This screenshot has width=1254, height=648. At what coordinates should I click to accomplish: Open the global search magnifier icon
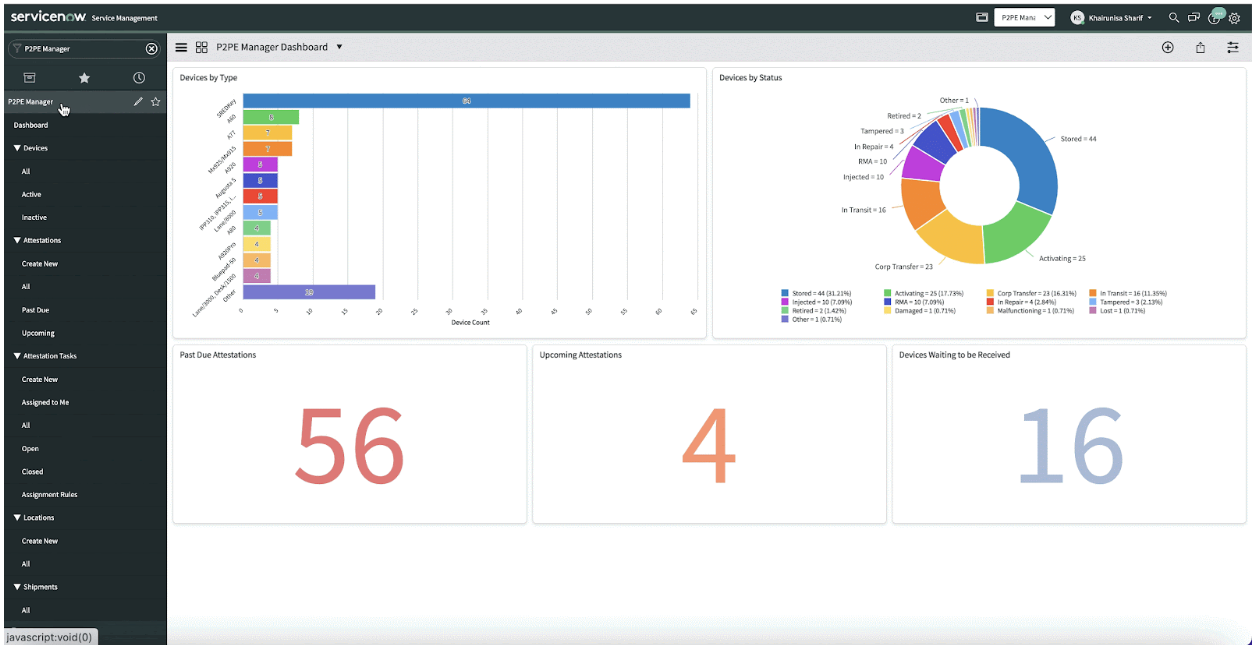1174,17
